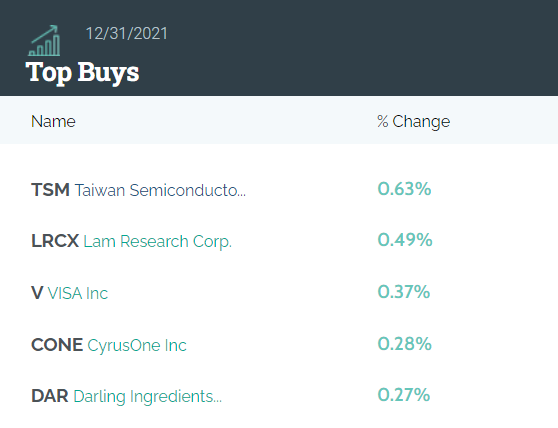Click the % Change column header
558x428 pixels.
(x=414, y=122)
